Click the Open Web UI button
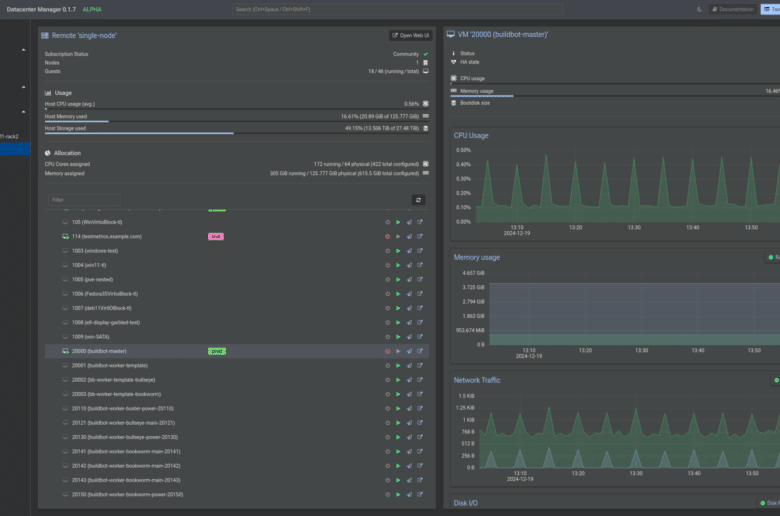Viewport: 780px width, 516px height. coord(410,35)
